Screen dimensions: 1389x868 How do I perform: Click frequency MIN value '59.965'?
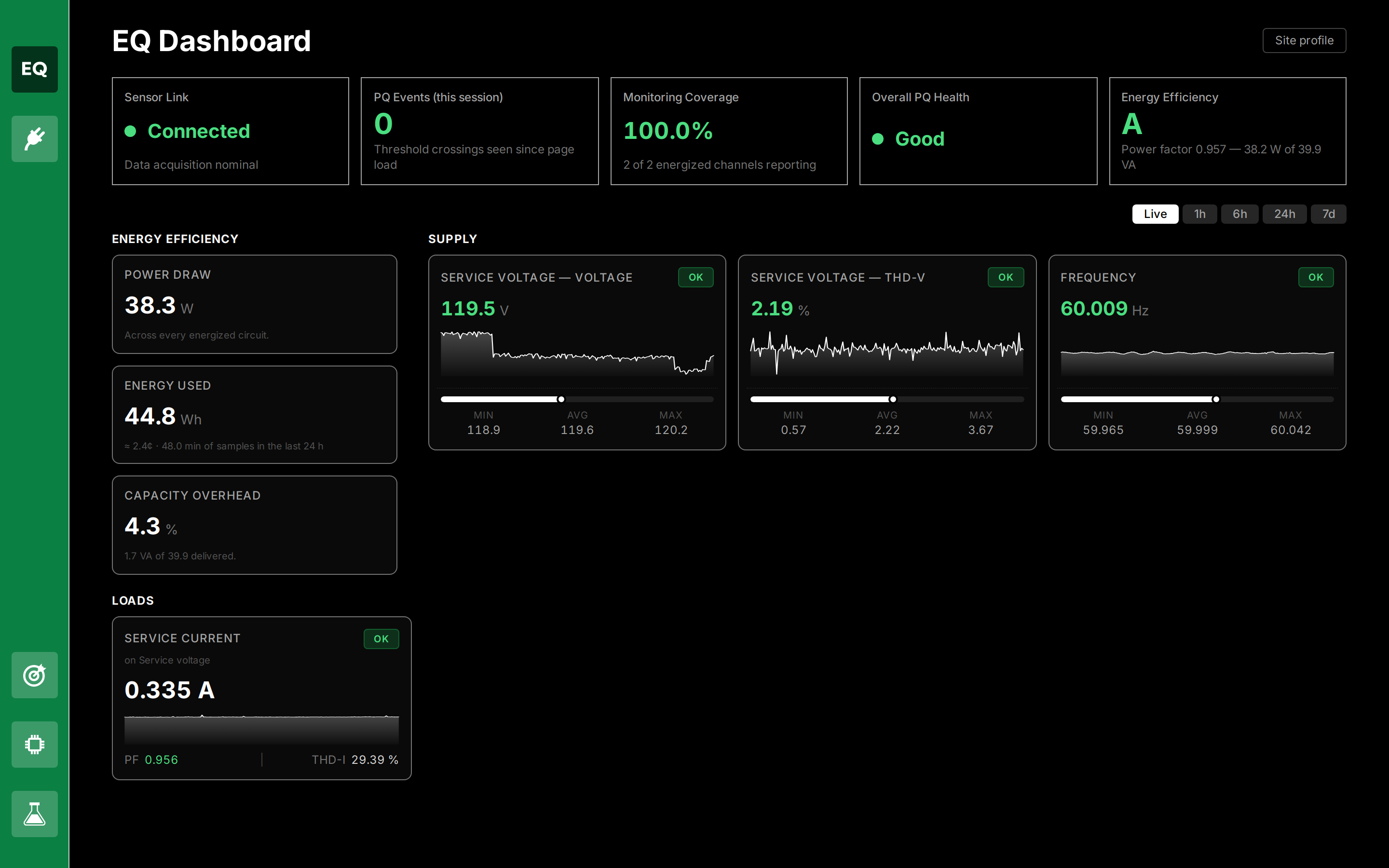[x=1103, y=430]
